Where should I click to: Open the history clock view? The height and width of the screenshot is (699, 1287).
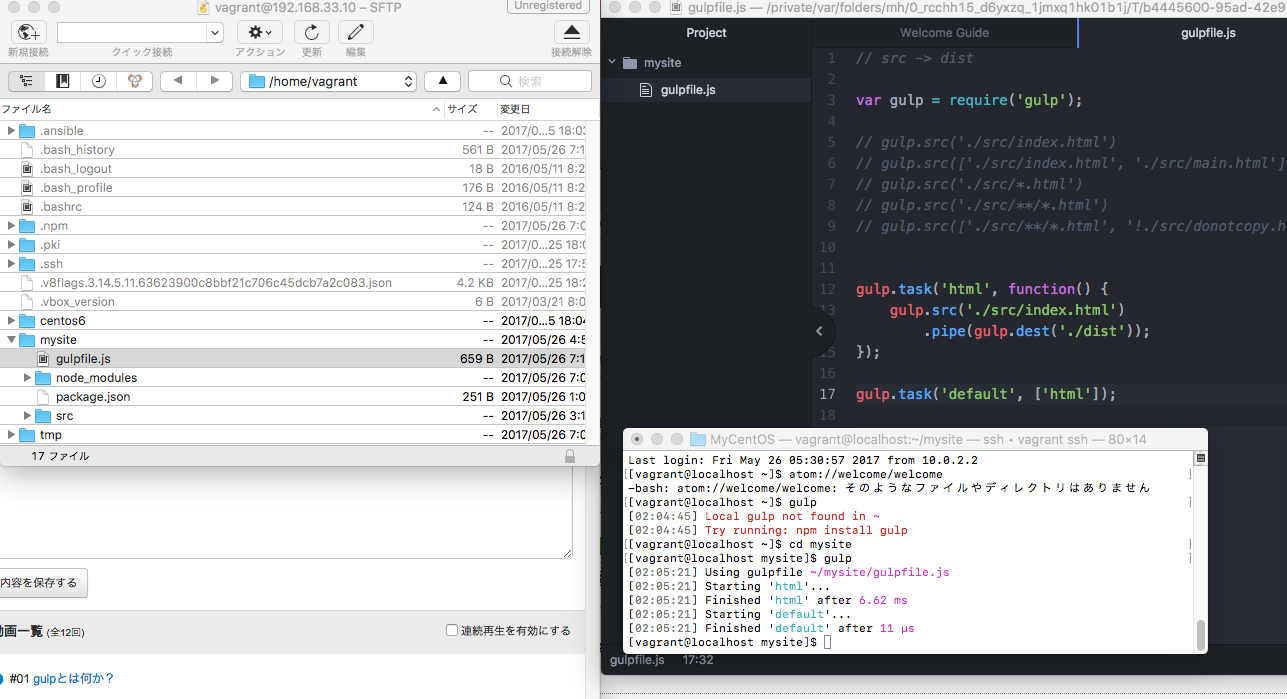98,81
